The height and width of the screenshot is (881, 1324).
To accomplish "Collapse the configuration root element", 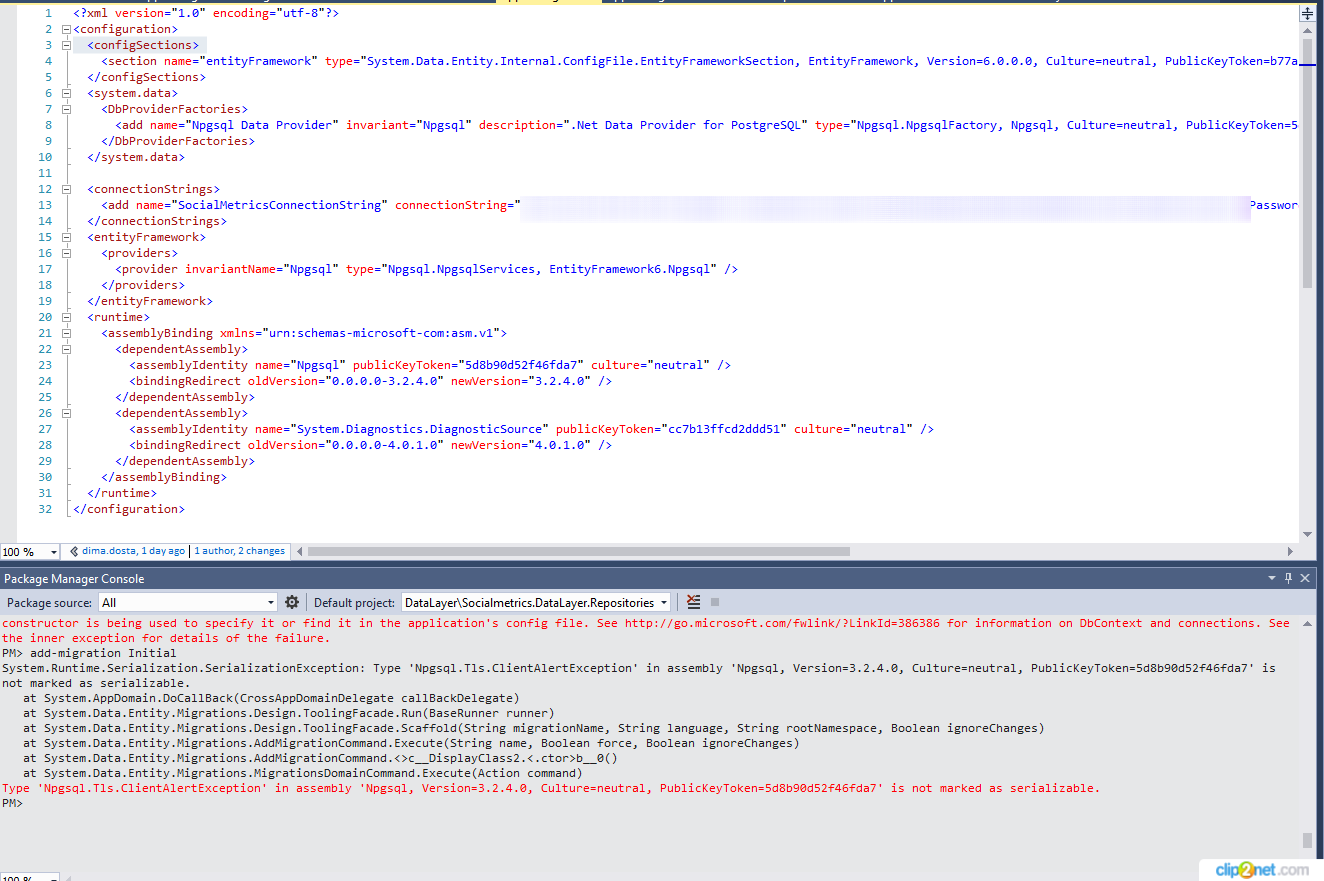I will tap(66, 29).
